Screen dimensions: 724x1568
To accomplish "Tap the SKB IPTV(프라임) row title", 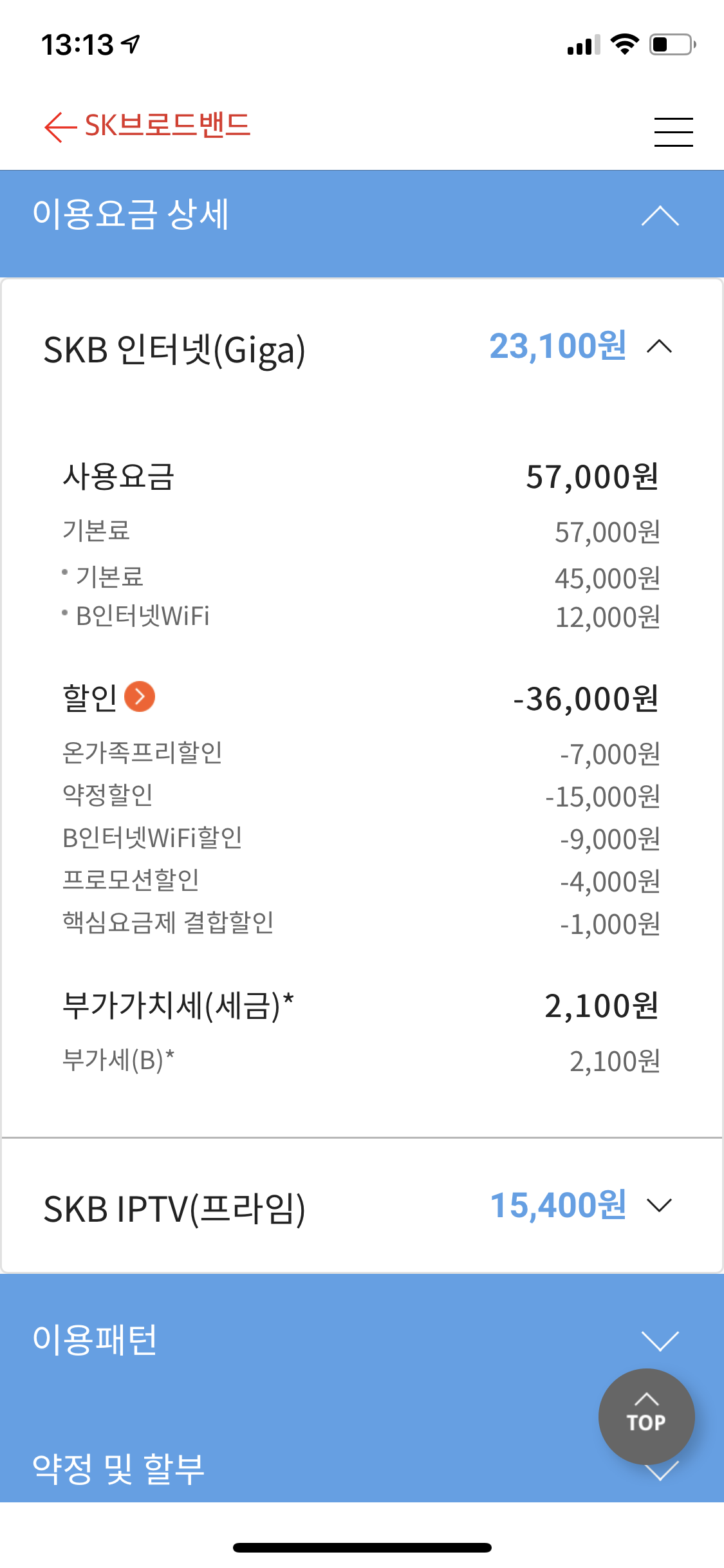I will click(x=174, y=1208).
